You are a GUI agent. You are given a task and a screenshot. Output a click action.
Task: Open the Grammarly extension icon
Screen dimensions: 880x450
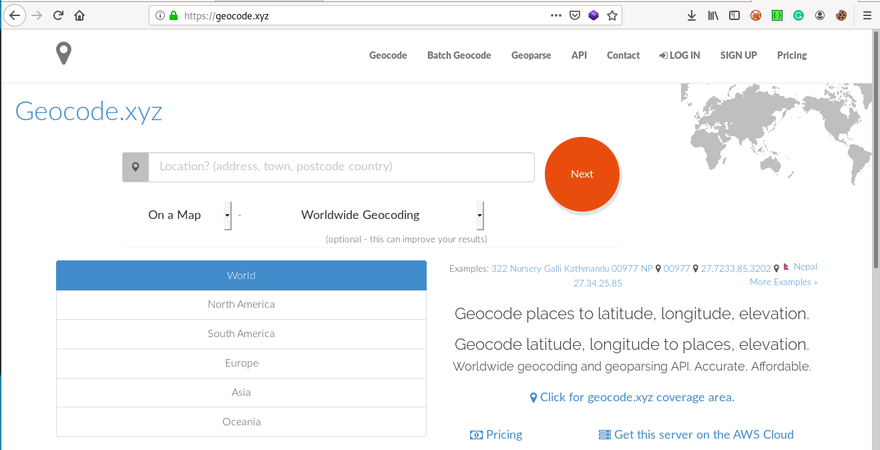click(799, 16)
